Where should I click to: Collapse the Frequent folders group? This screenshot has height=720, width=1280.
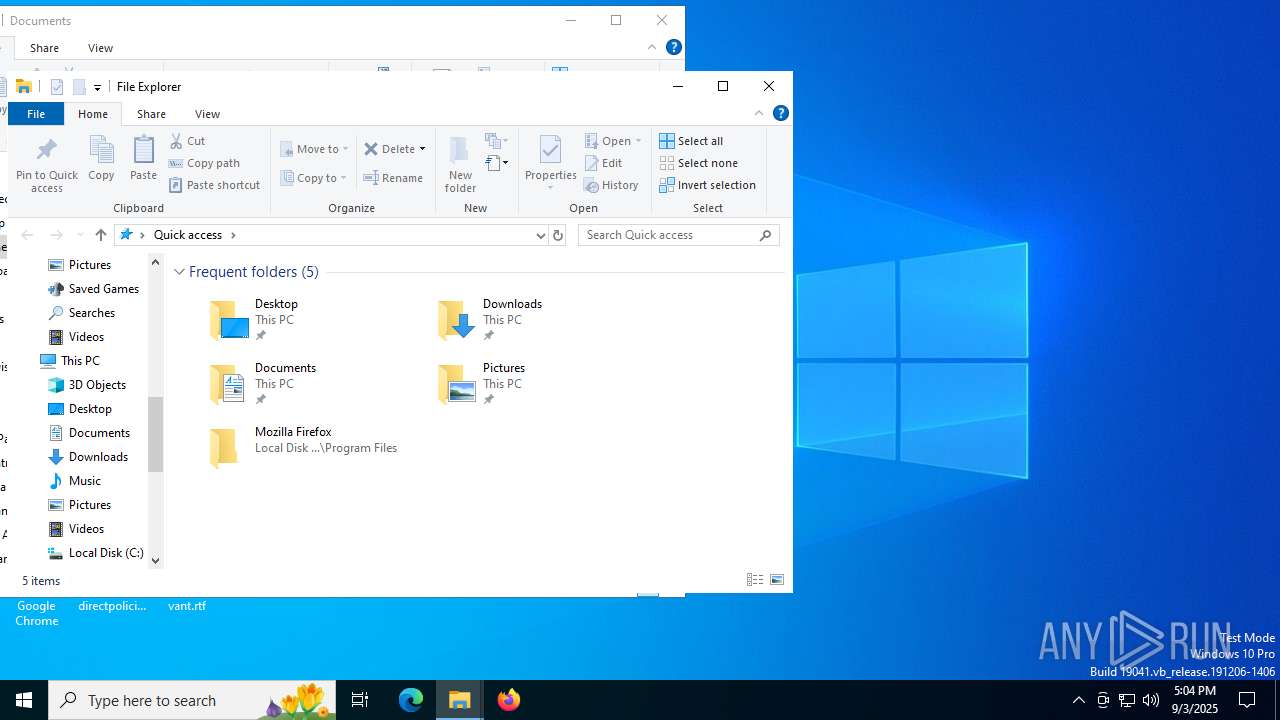(179, 272)
